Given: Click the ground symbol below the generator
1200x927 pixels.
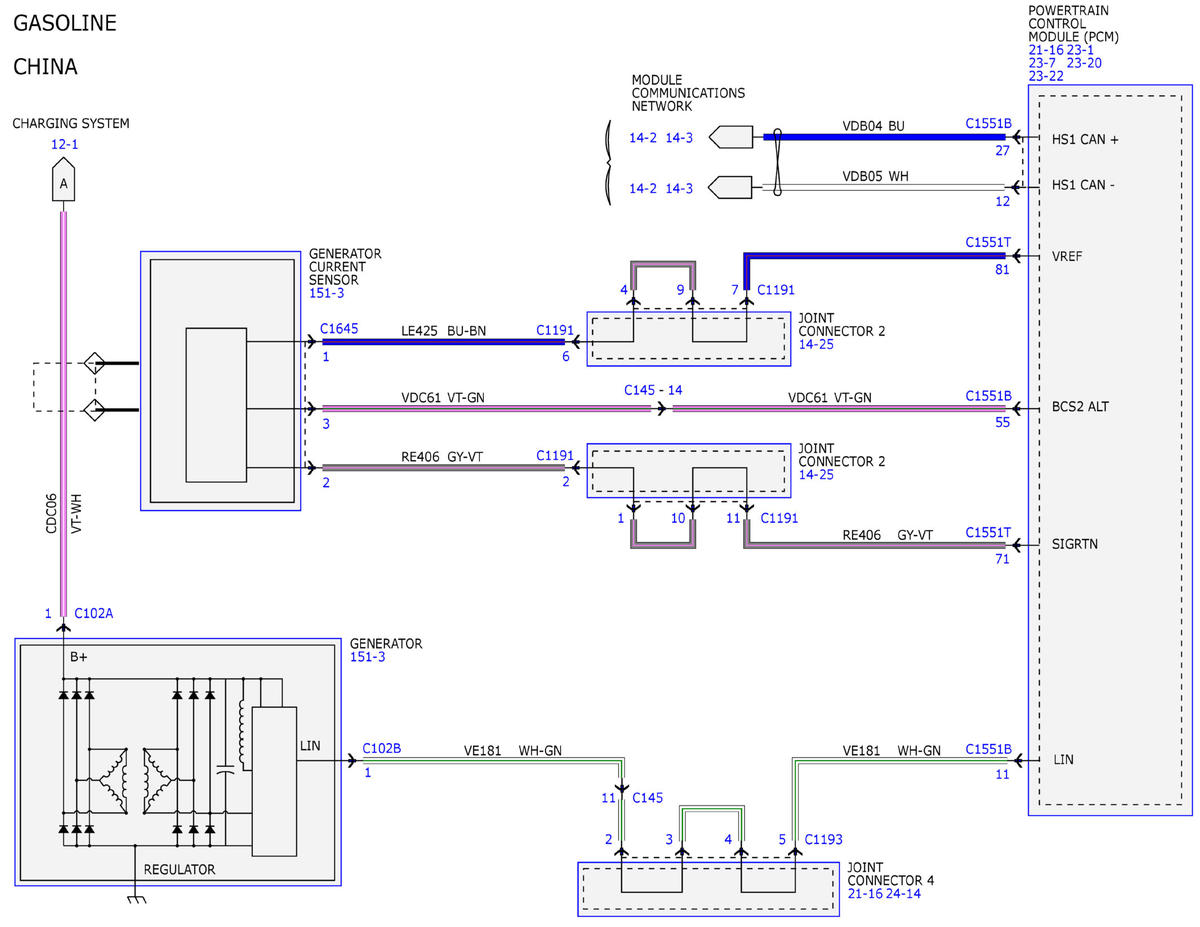Looking at the screenshot, I should pyautogui.click(x=134, y=899).
